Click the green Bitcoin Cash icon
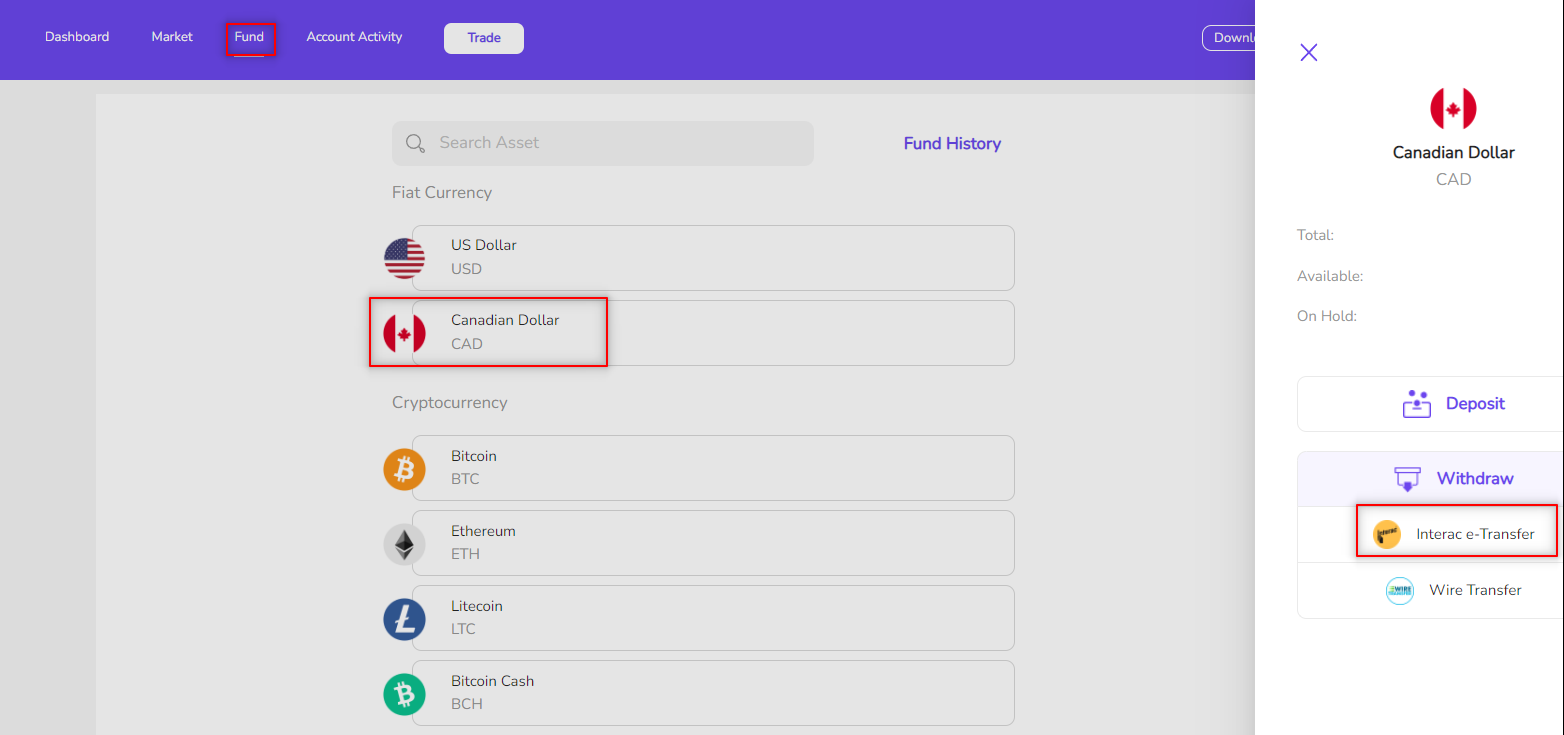 click(x=404, y=694)
